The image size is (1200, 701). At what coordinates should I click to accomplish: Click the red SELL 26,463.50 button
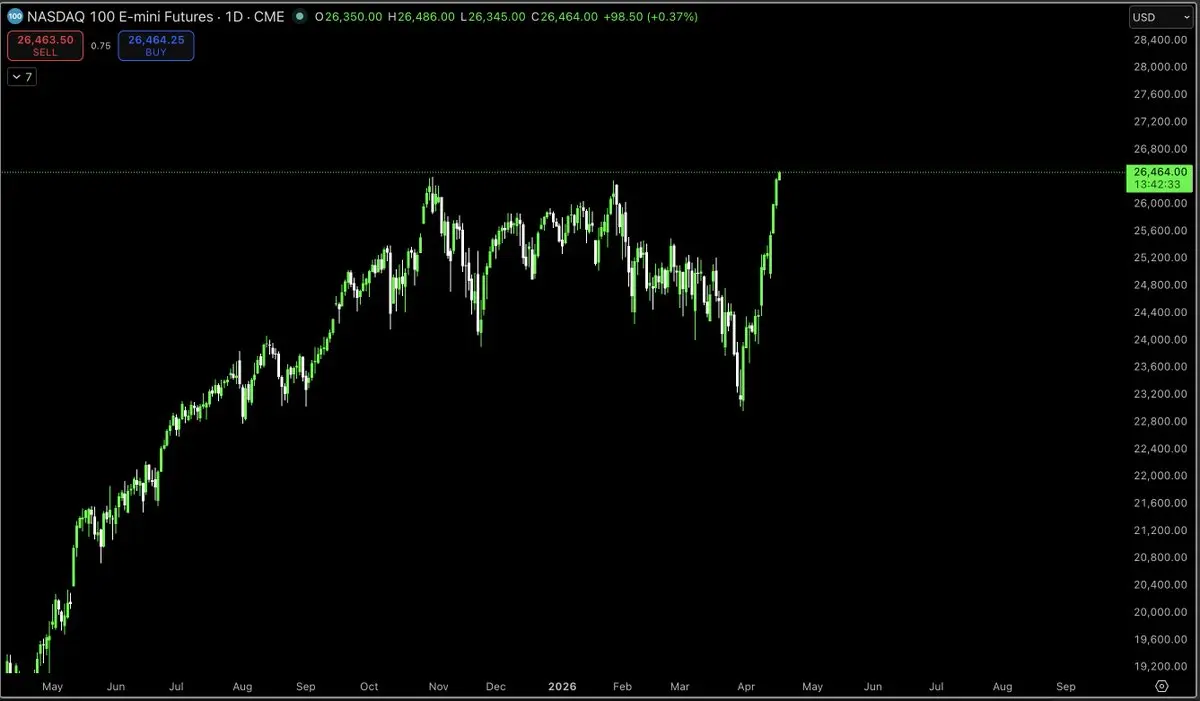click(45, 46)
